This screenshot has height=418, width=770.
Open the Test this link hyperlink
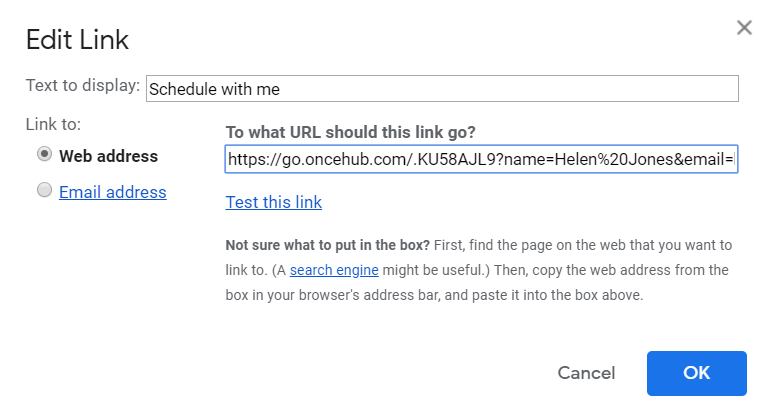pos(273,202)
